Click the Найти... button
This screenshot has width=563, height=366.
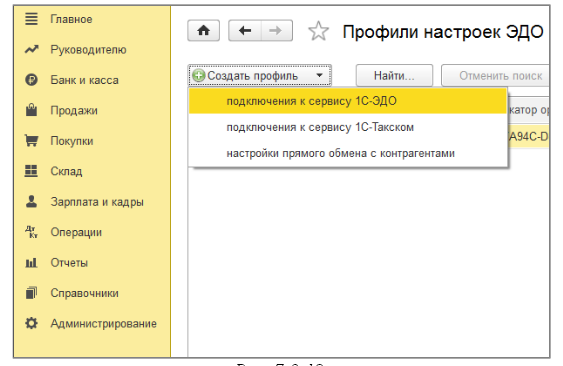tap(394, 76)
